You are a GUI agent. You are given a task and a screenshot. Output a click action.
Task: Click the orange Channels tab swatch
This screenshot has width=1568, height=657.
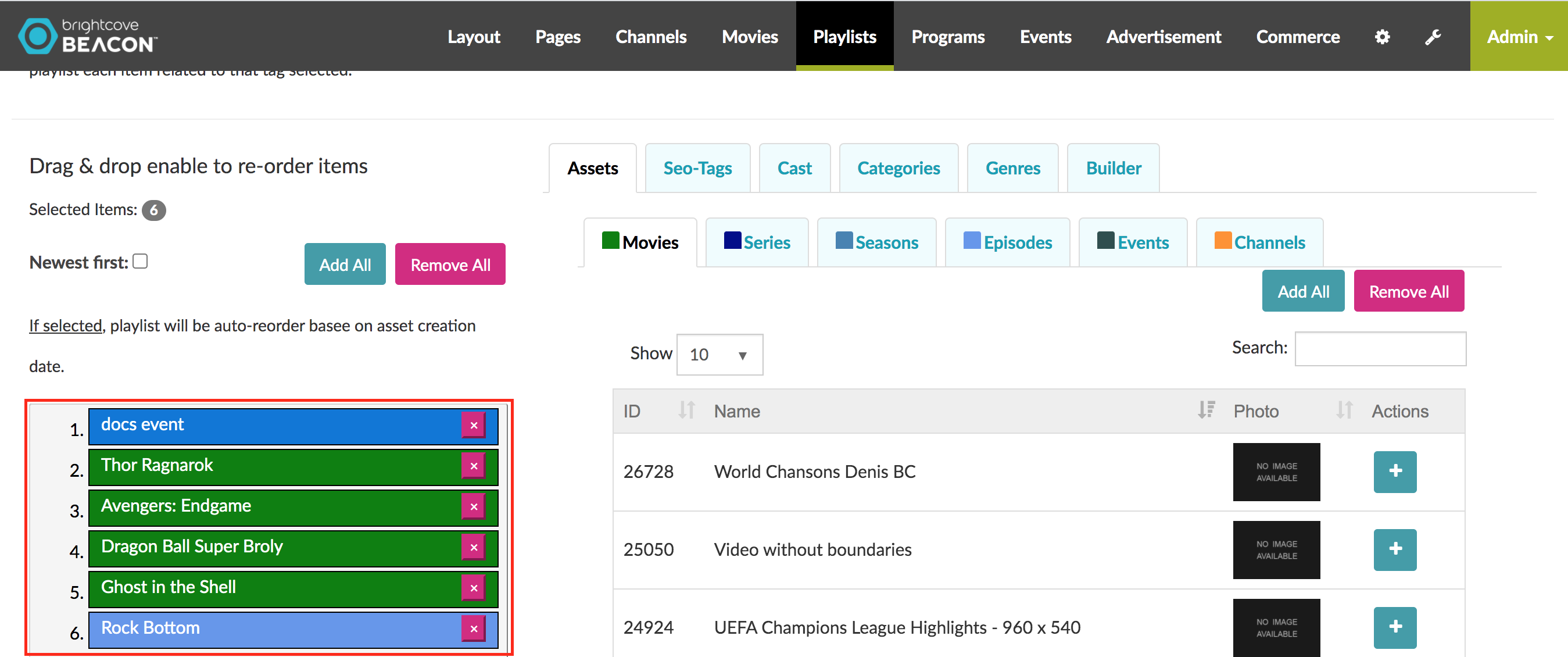click(x=1222, y=241)
